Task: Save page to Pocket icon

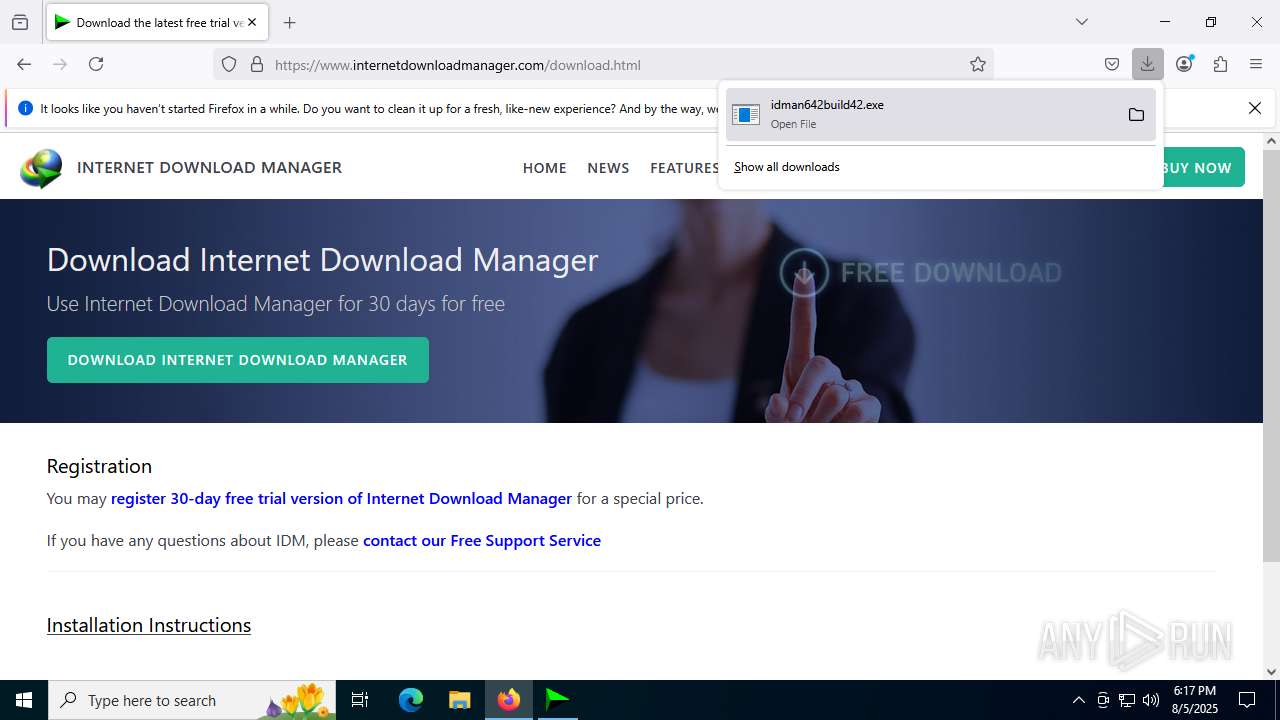Action: (1112, 64)
